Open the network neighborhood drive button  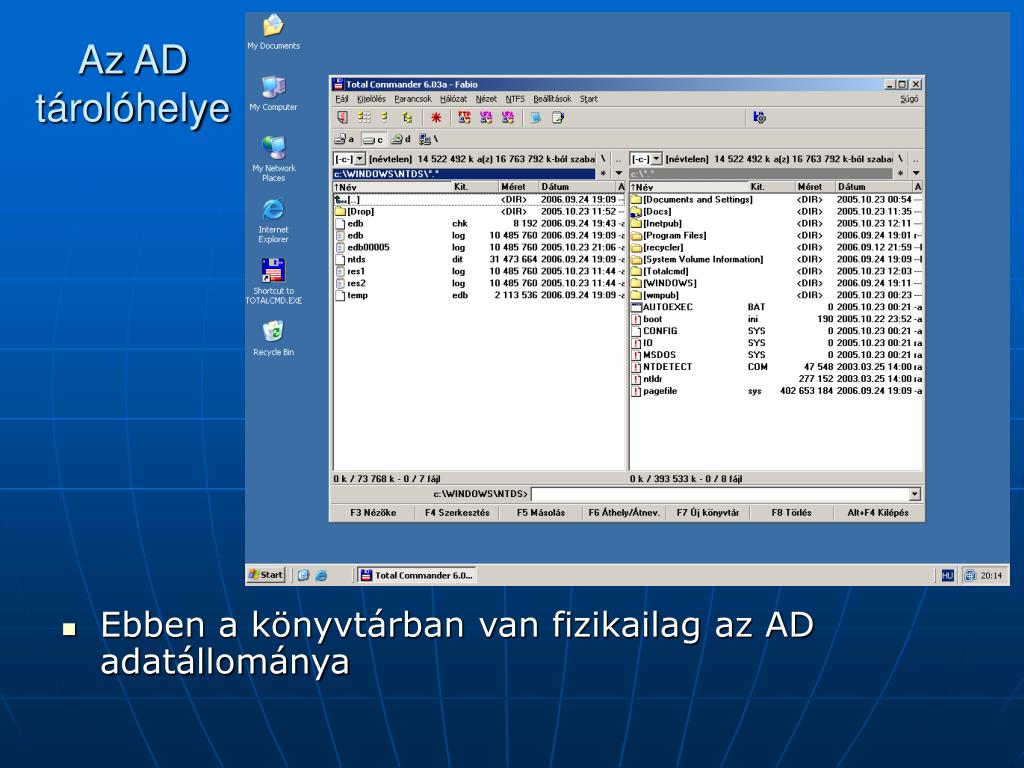coord(428,139)
